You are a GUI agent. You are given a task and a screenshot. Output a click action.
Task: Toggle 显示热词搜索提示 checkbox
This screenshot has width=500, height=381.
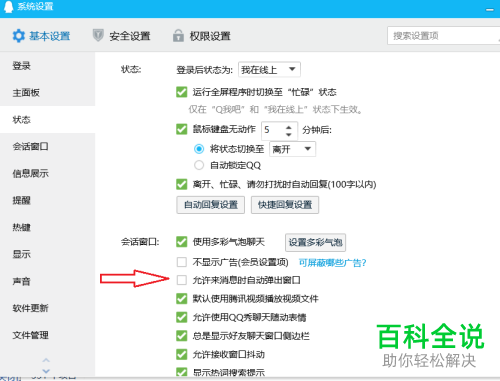182,372
